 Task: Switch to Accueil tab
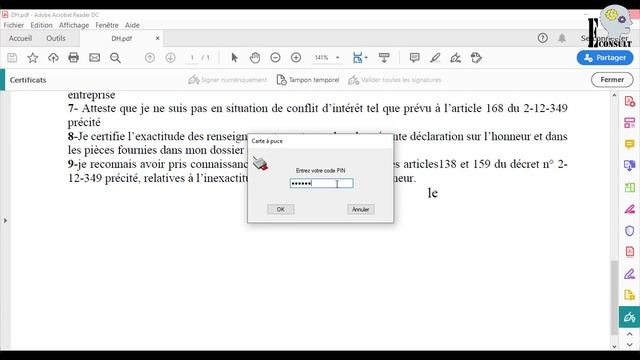(20, 38)
